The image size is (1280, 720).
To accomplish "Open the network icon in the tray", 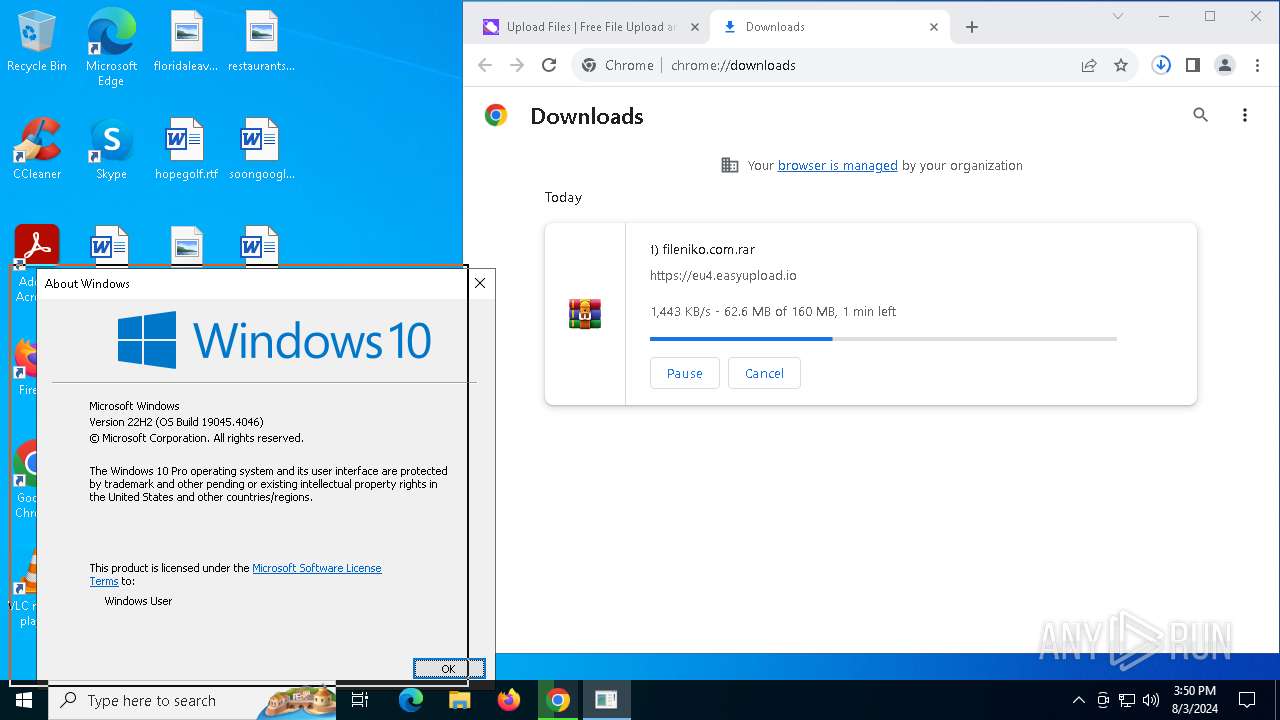I will pyautogui.click(x=1127, y=700).
